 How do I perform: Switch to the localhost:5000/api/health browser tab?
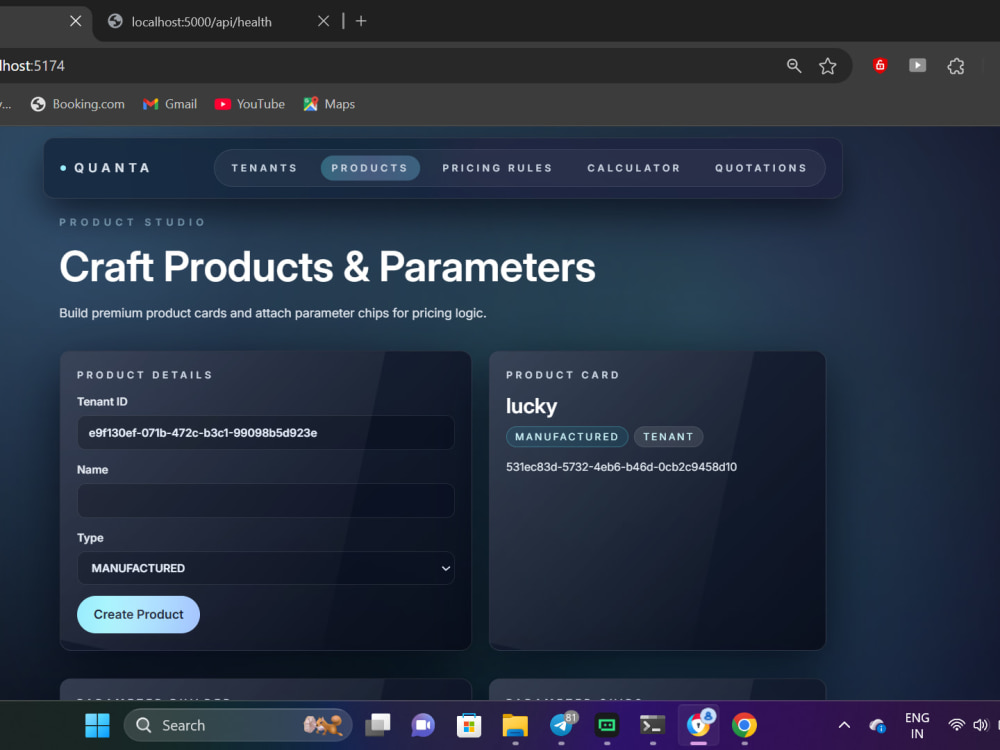click(x=202, y=22)
